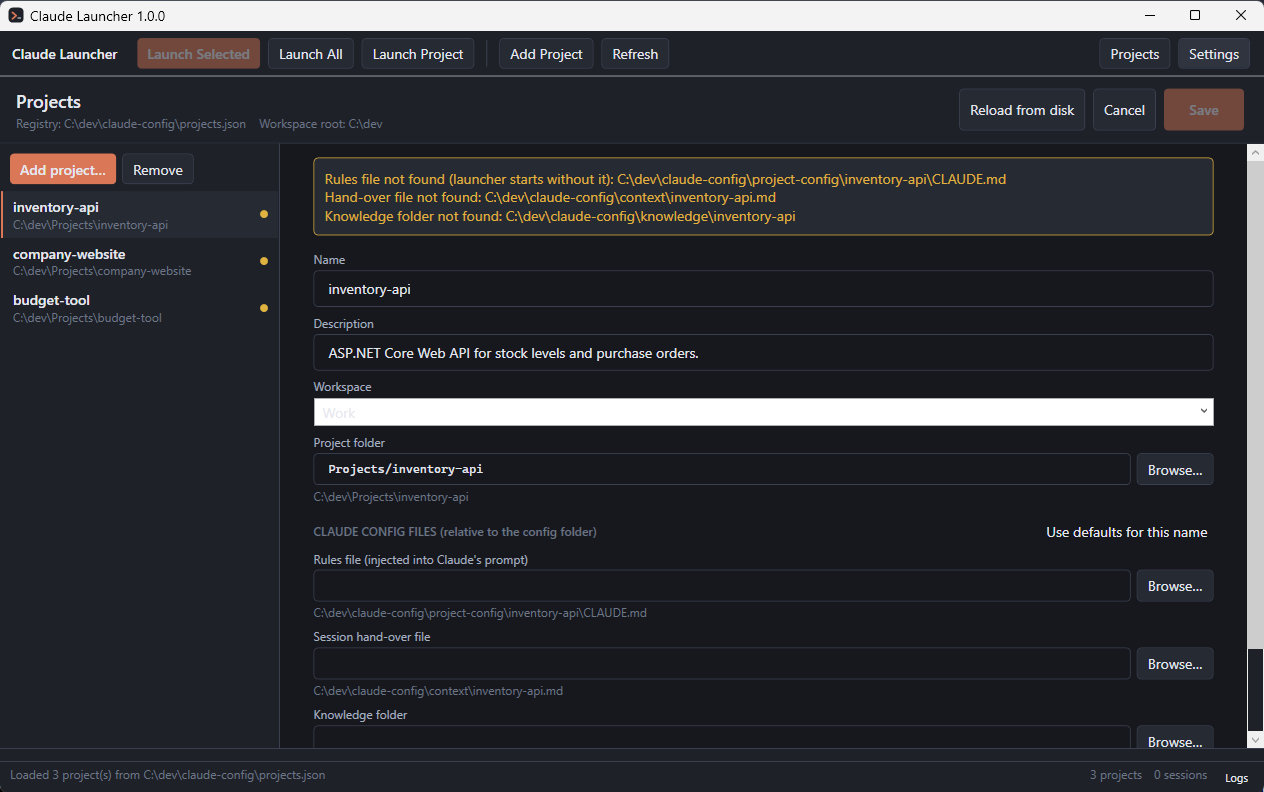Click Use defaults for this name

[x=1126, y=532]
